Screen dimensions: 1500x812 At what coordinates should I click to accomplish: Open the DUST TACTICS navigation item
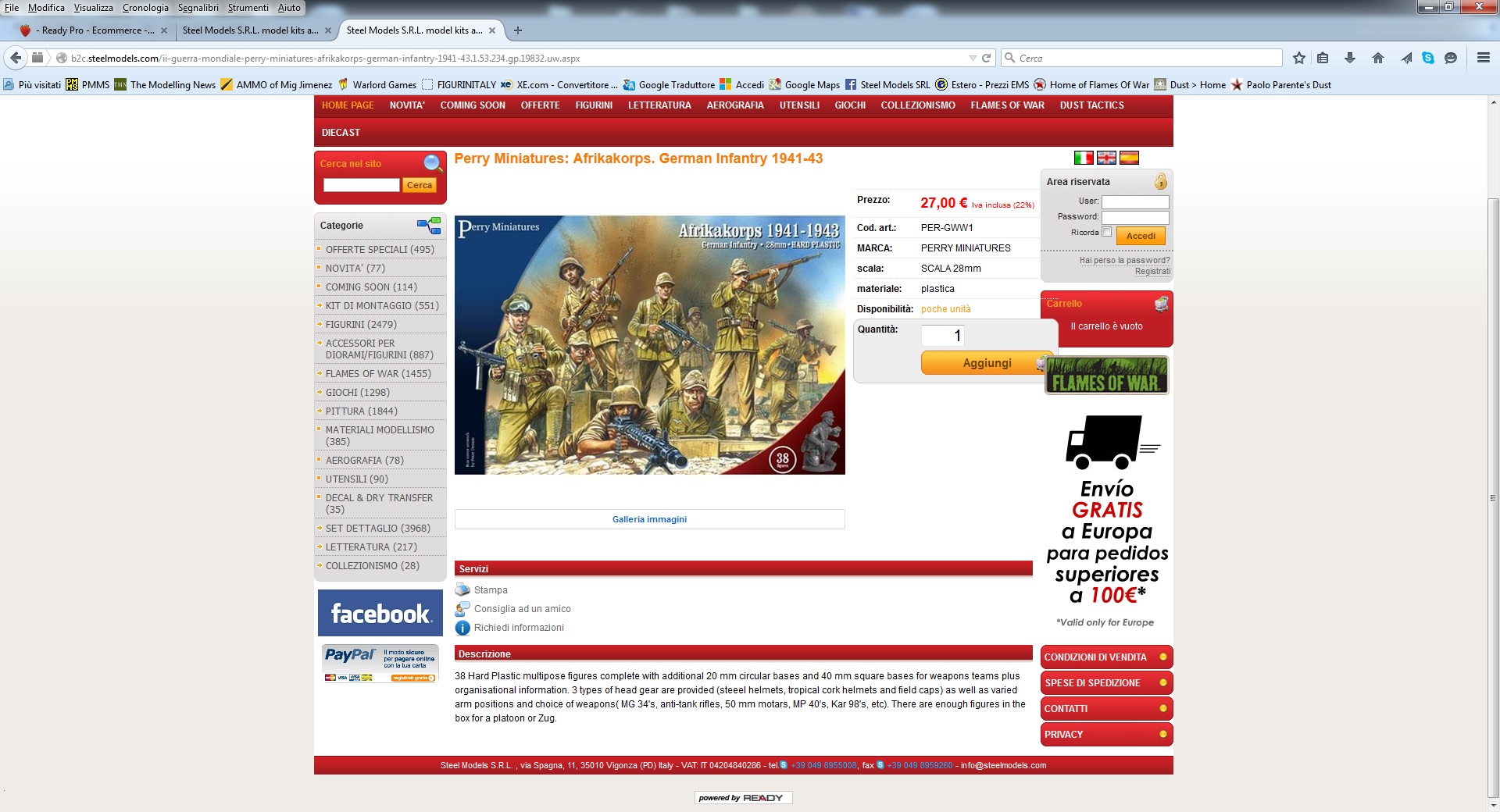[x=1091, y=105]
